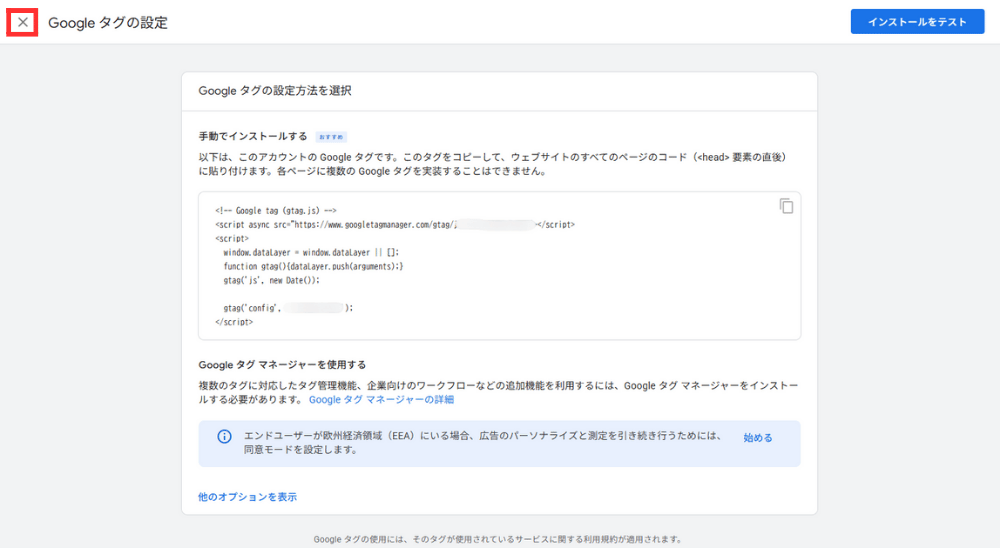The height and width of the screenshot is (551, 1000).
Task: Click the Google tag (gtag.js) comment line
Action: click(276, 210)
